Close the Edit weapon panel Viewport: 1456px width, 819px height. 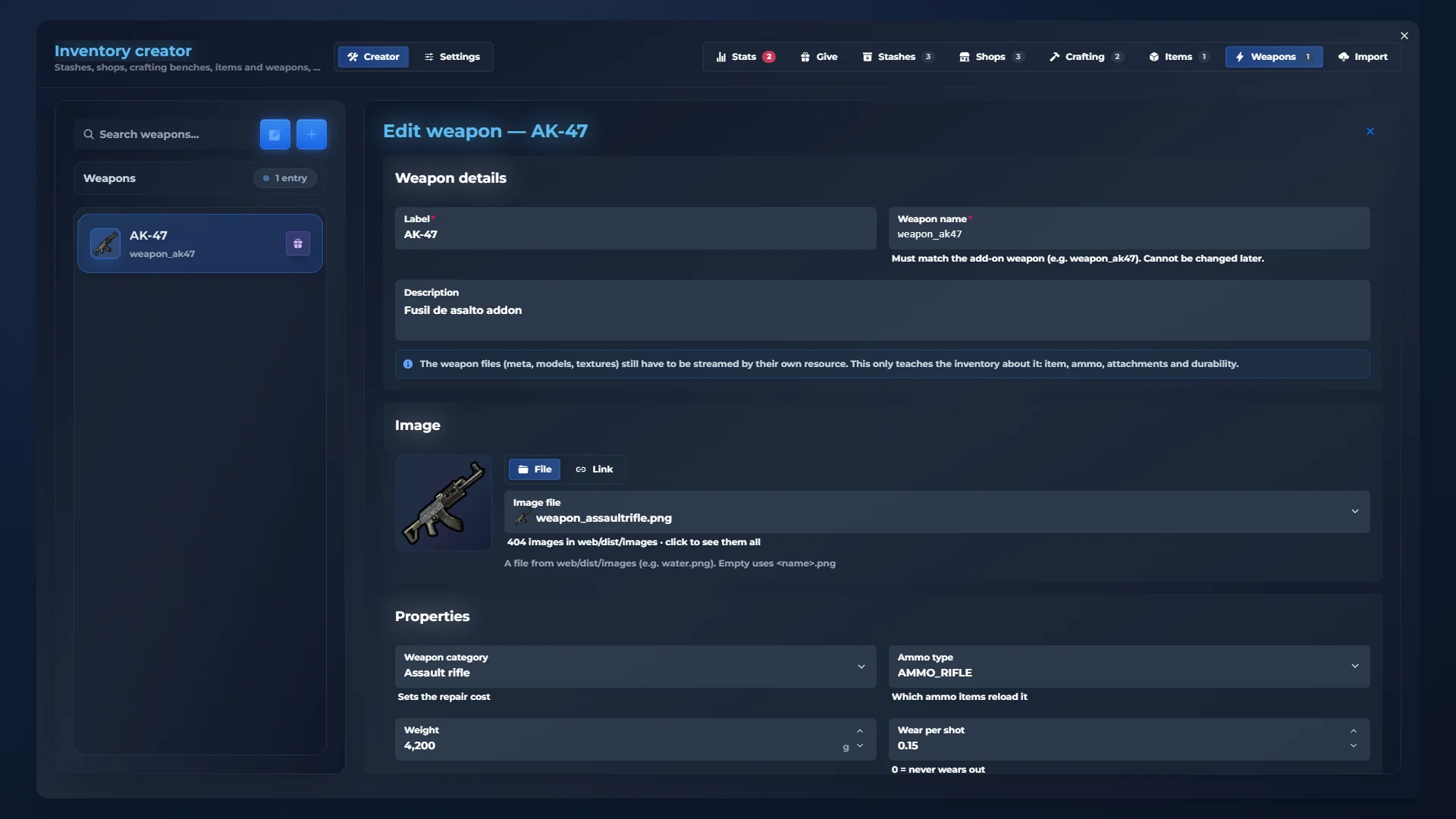coord(1370,131)
